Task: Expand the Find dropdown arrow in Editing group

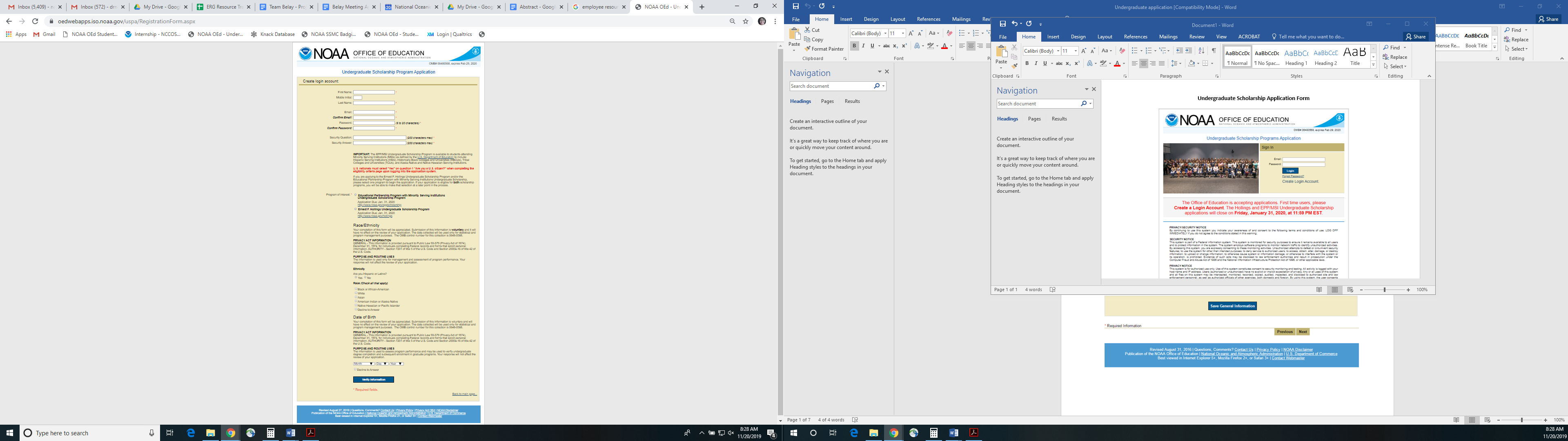Action: point(1404,47)
